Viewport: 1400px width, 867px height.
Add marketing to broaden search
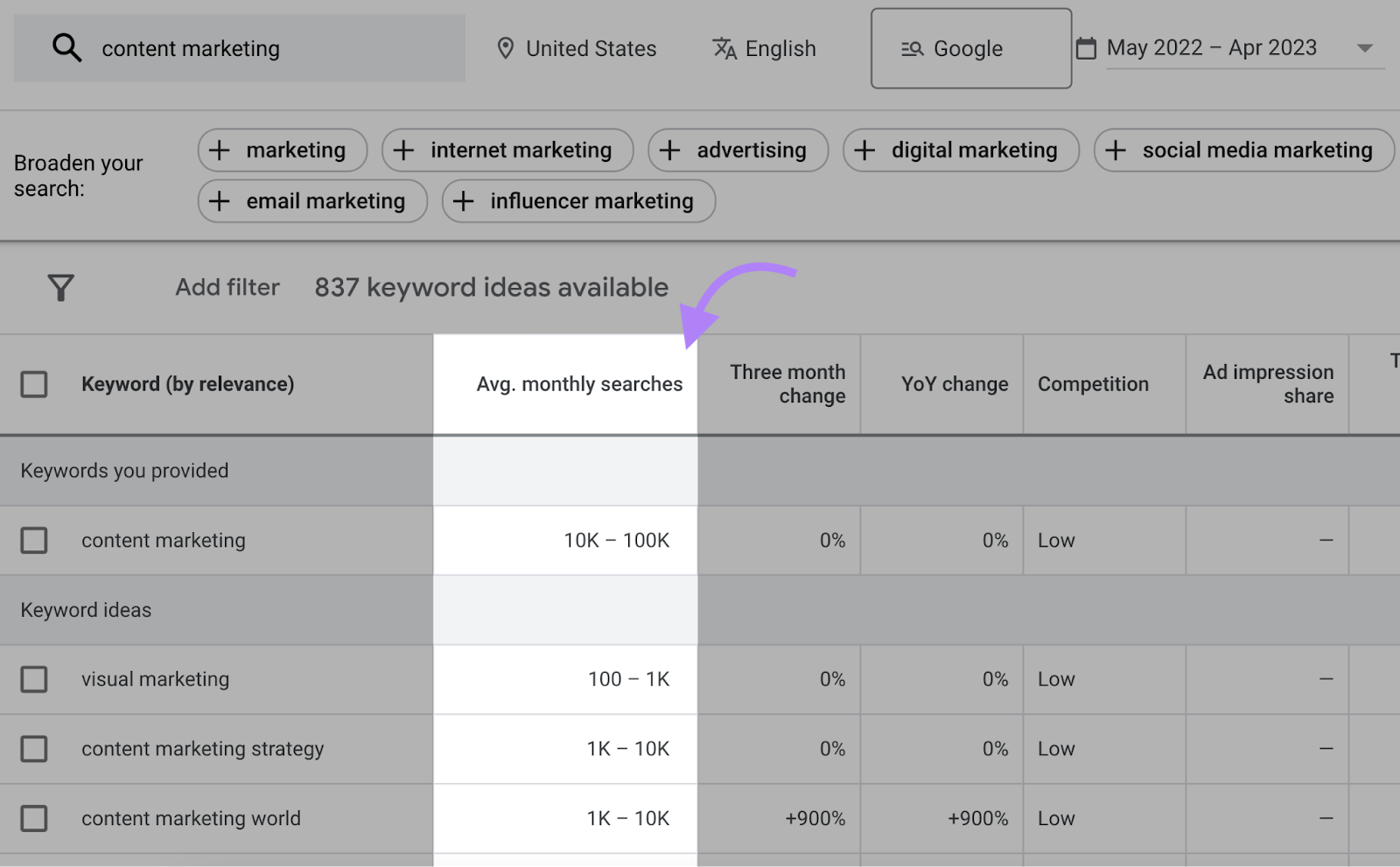click(283, 150)
